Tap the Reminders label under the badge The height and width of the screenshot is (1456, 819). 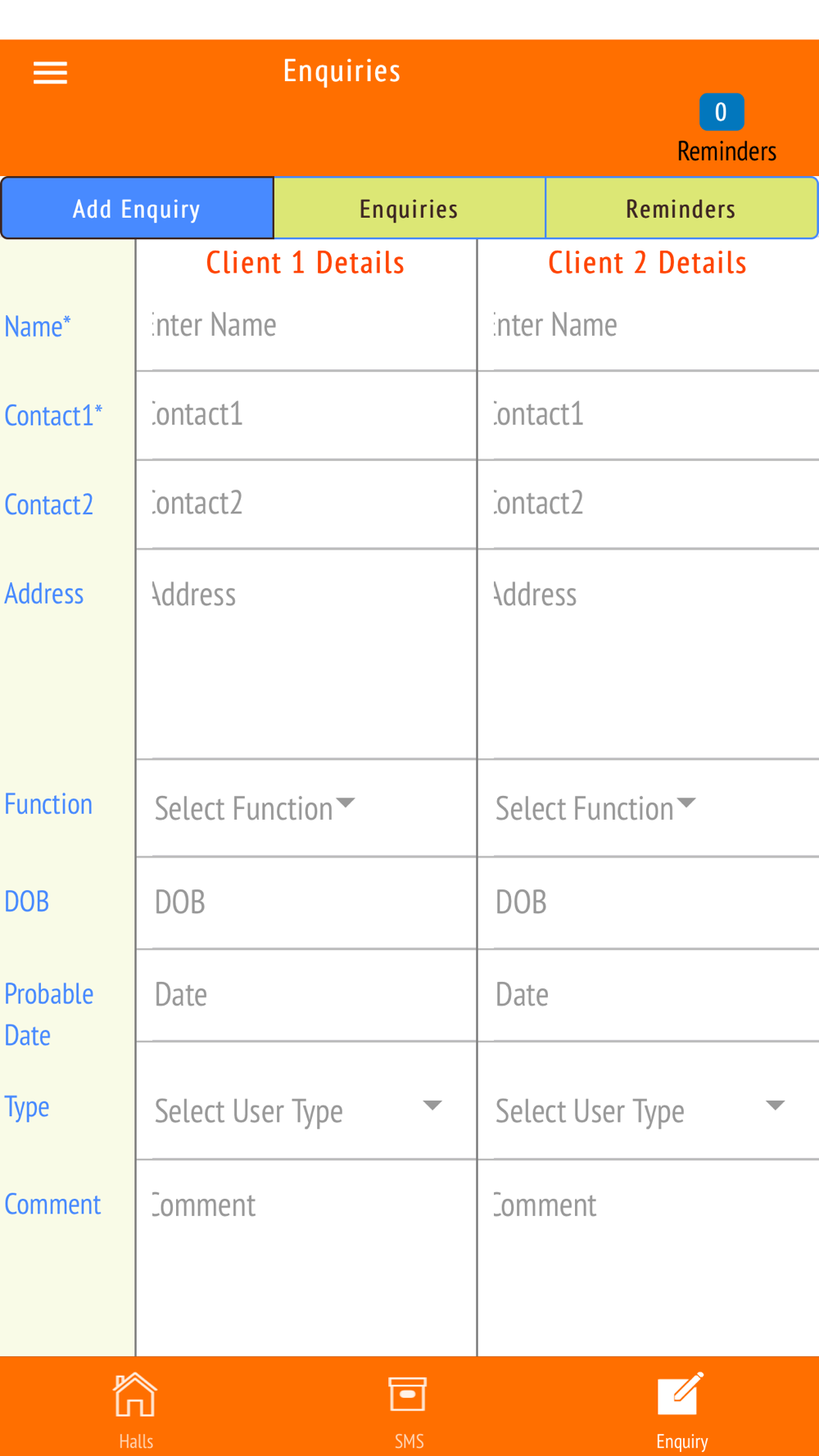(x=726, y=151)
